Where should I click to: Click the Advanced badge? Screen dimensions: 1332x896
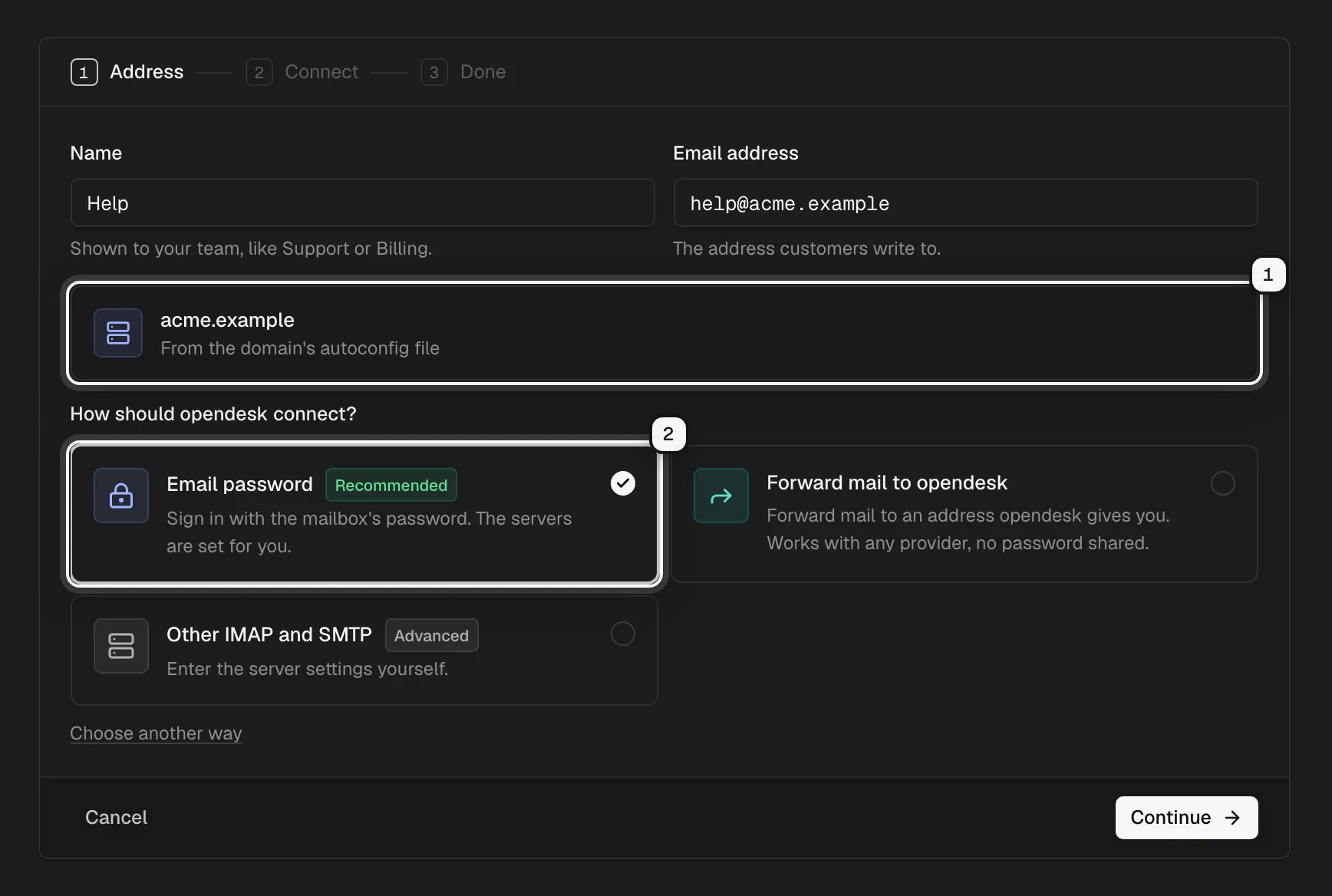432,635
